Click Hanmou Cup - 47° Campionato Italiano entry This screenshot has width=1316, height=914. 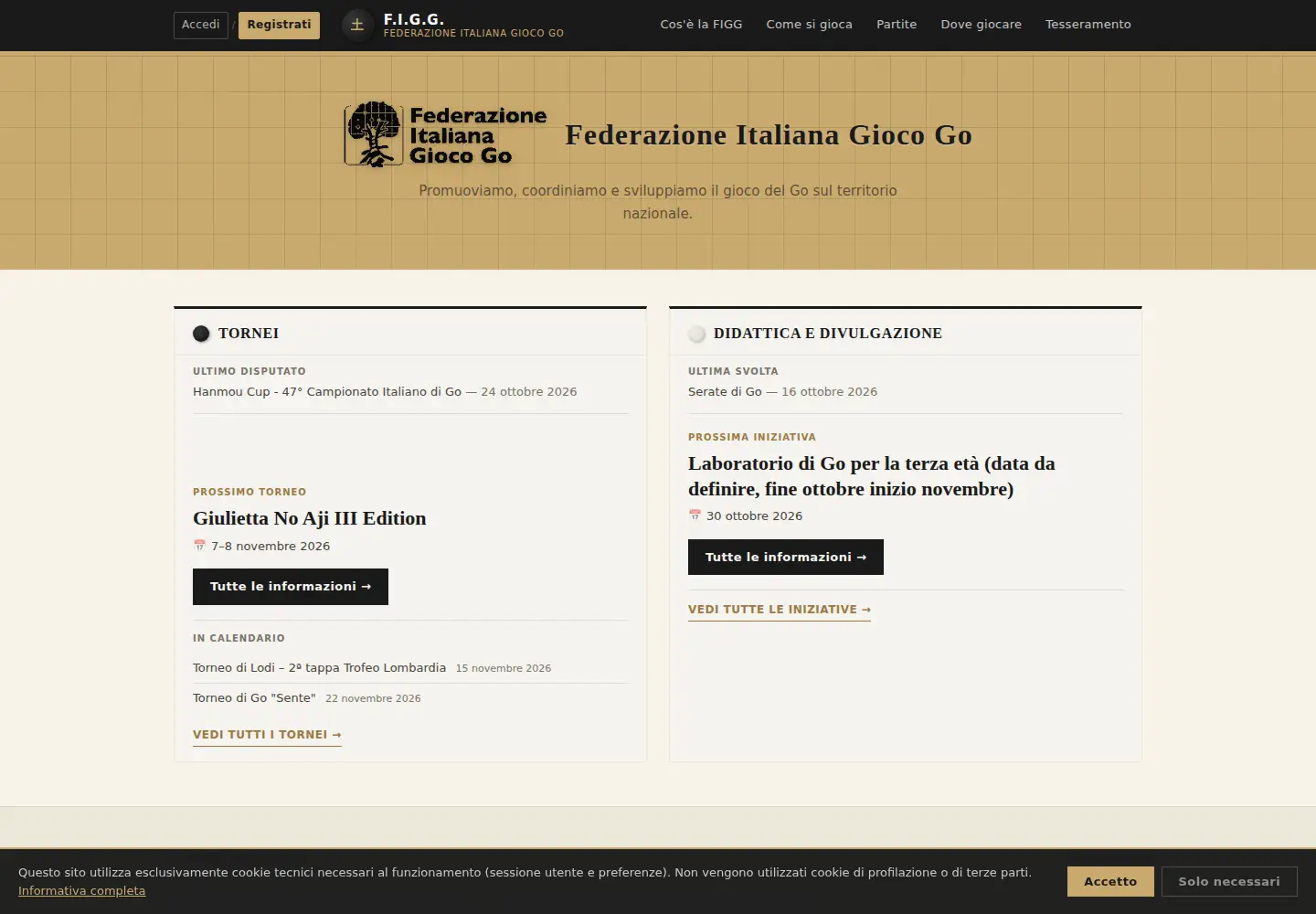point(327,392)
